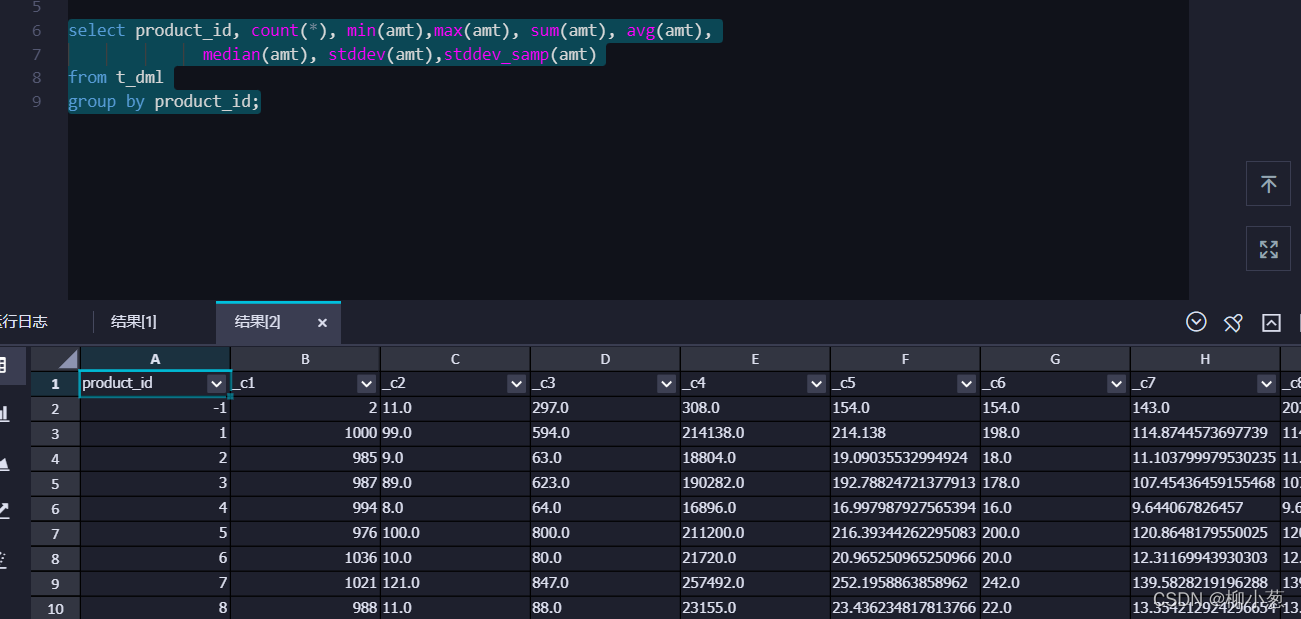Click the fullscreen expand arrows icon
Viewport: 1301px width, 619px height.
coord(1268,249)
